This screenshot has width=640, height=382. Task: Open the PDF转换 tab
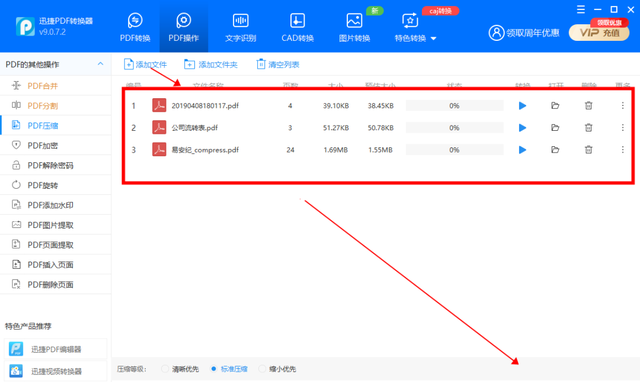[x=135, y=28]
